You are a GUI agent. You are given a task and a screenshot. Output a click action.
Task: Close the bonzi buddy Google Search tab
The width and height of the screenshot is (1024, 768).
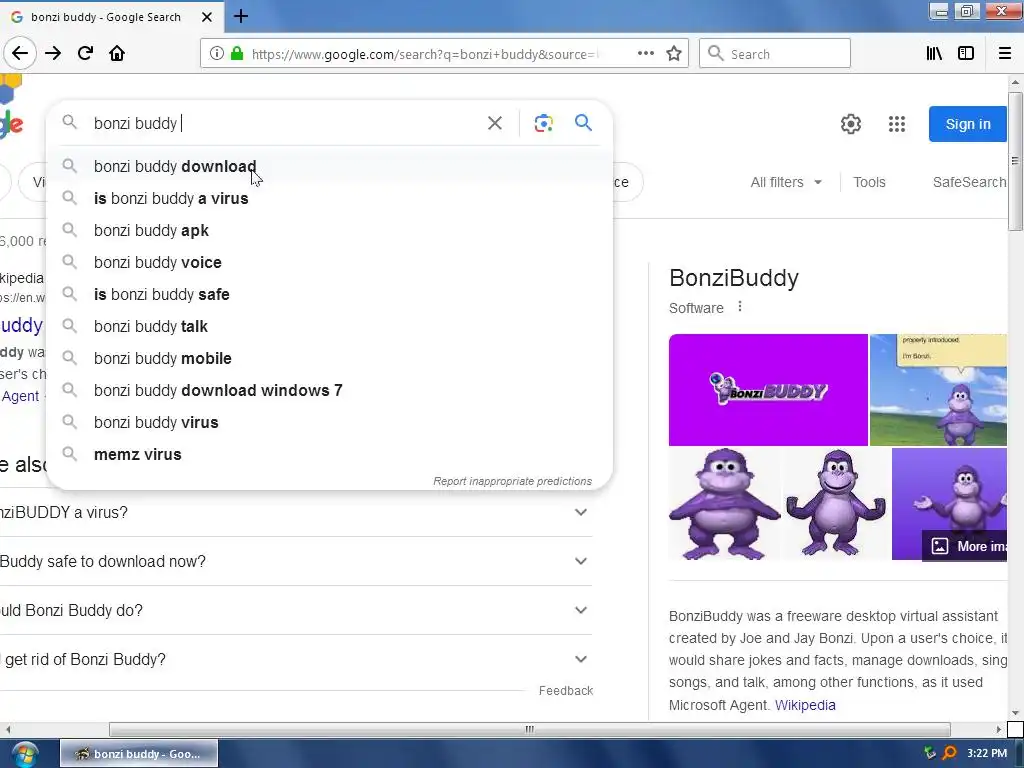206,17
